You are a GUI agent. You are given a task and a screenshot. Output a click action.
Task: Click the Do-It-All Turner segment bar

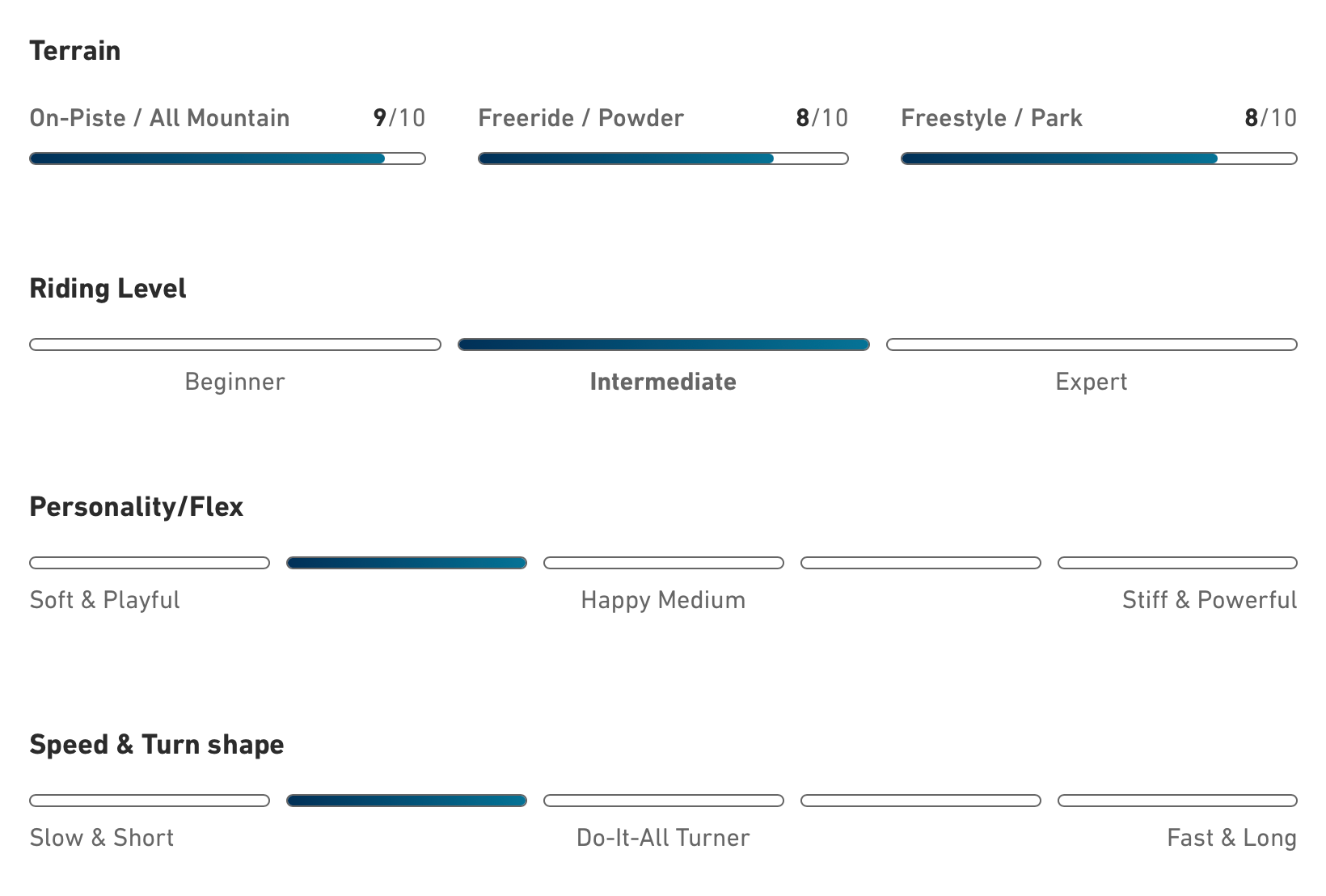point(664,801)
